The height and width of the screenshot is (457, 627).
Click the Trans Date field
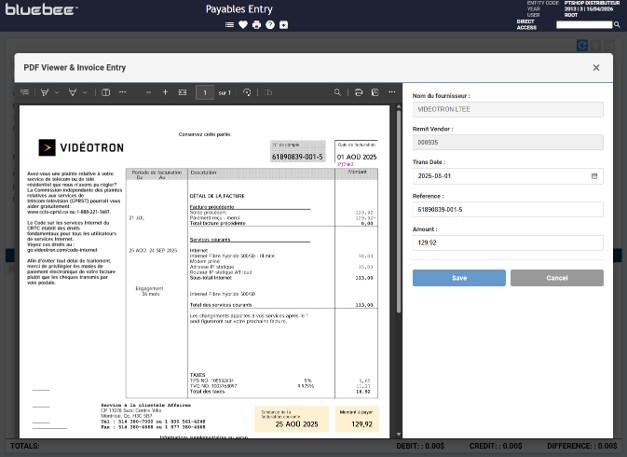pyautogui.click(x=508, y=176)
